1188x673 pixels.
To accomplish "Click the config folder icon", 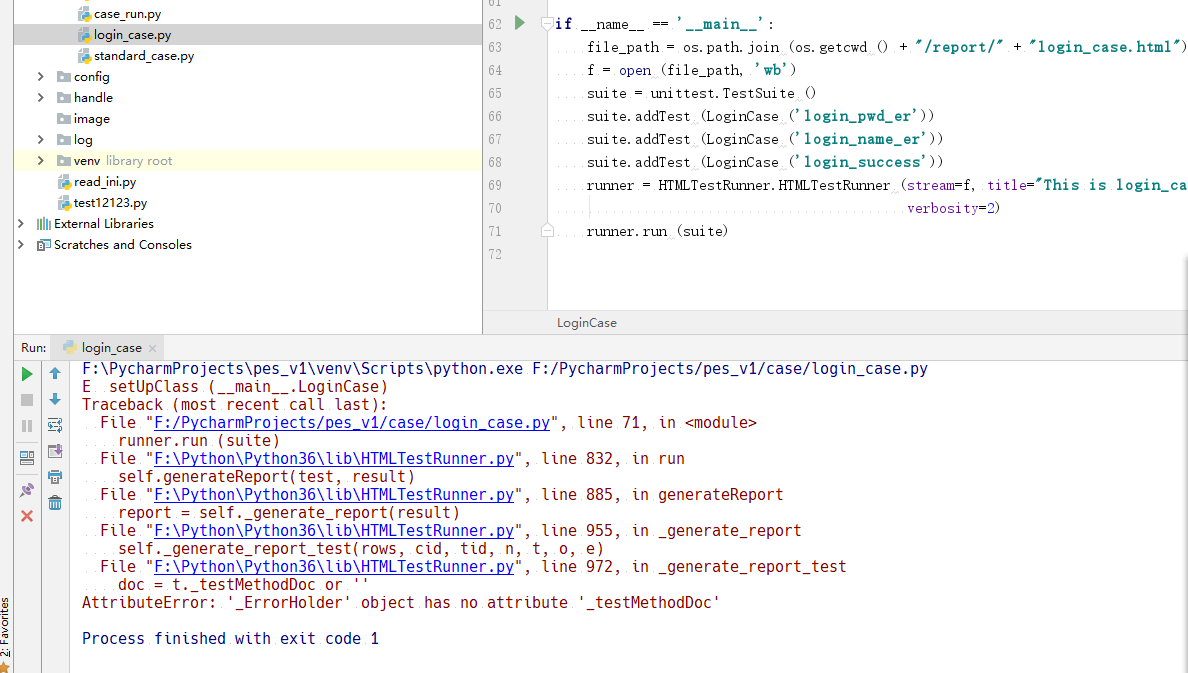I will click(x=64, y=77).
